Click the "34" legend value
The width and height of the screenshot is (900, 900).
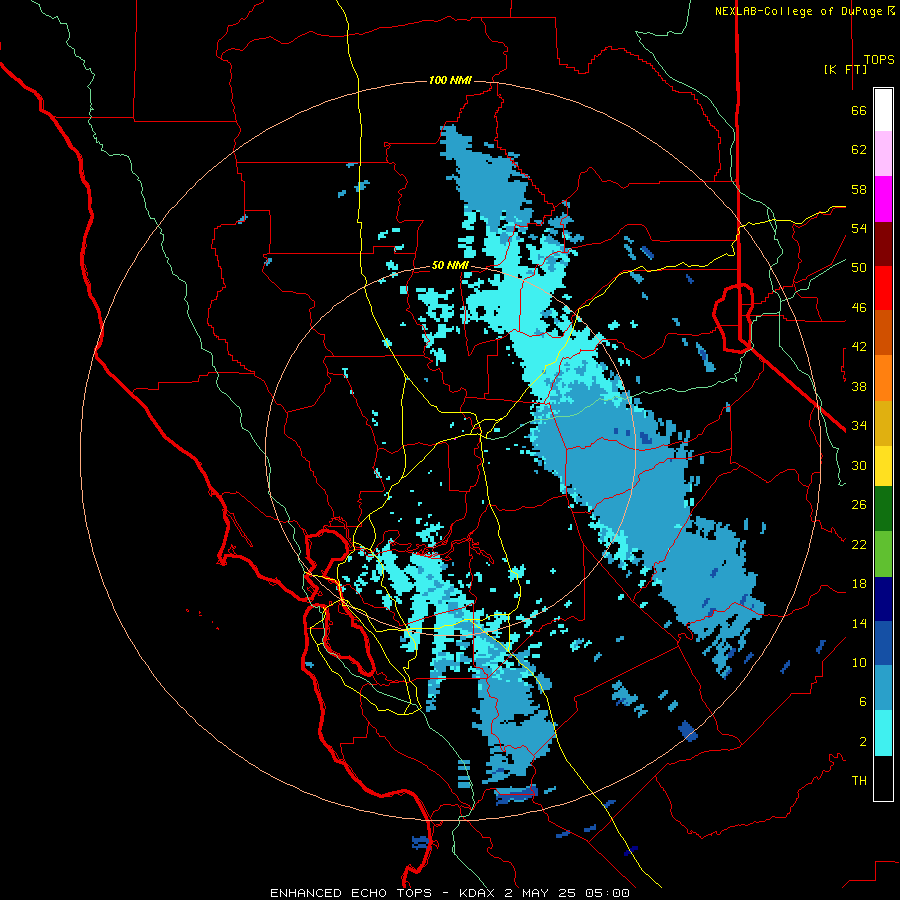(859, 425)
